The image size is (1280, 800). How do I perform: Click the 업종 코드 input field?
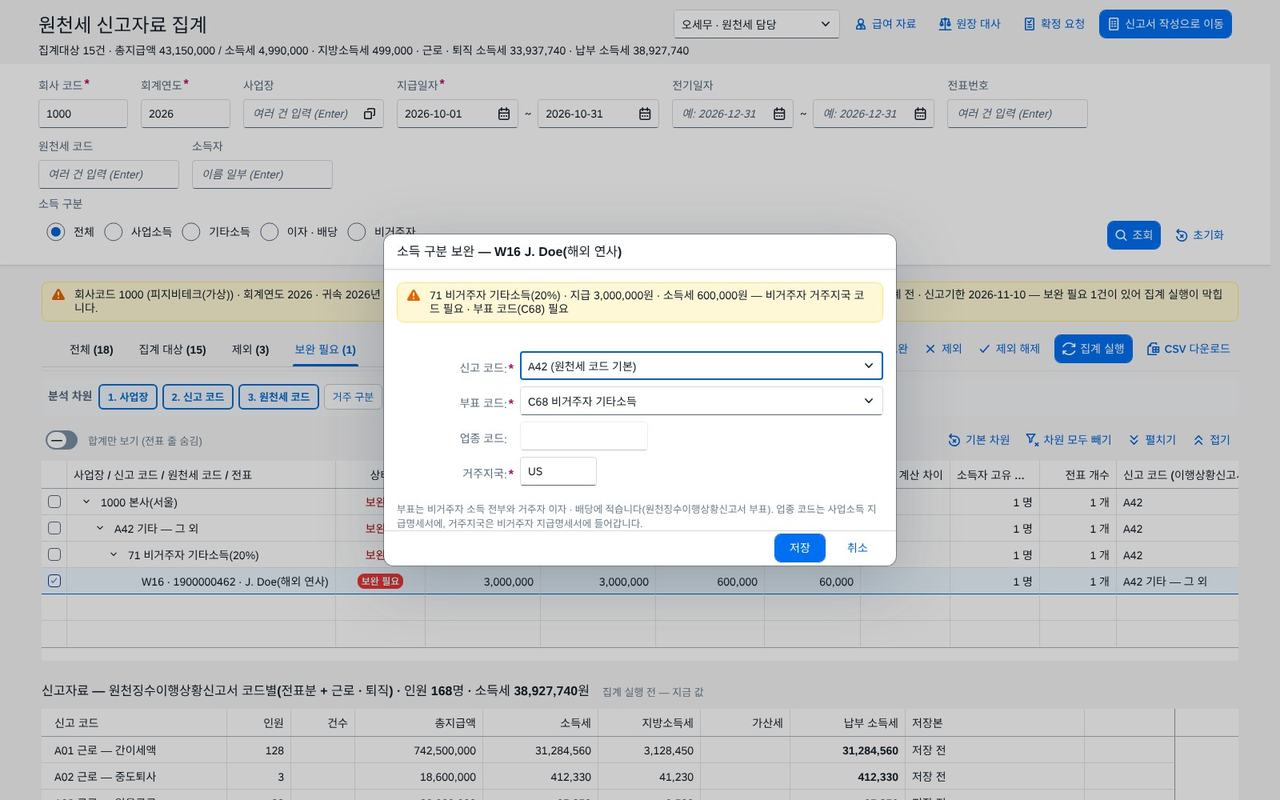(x=583, y=436)
